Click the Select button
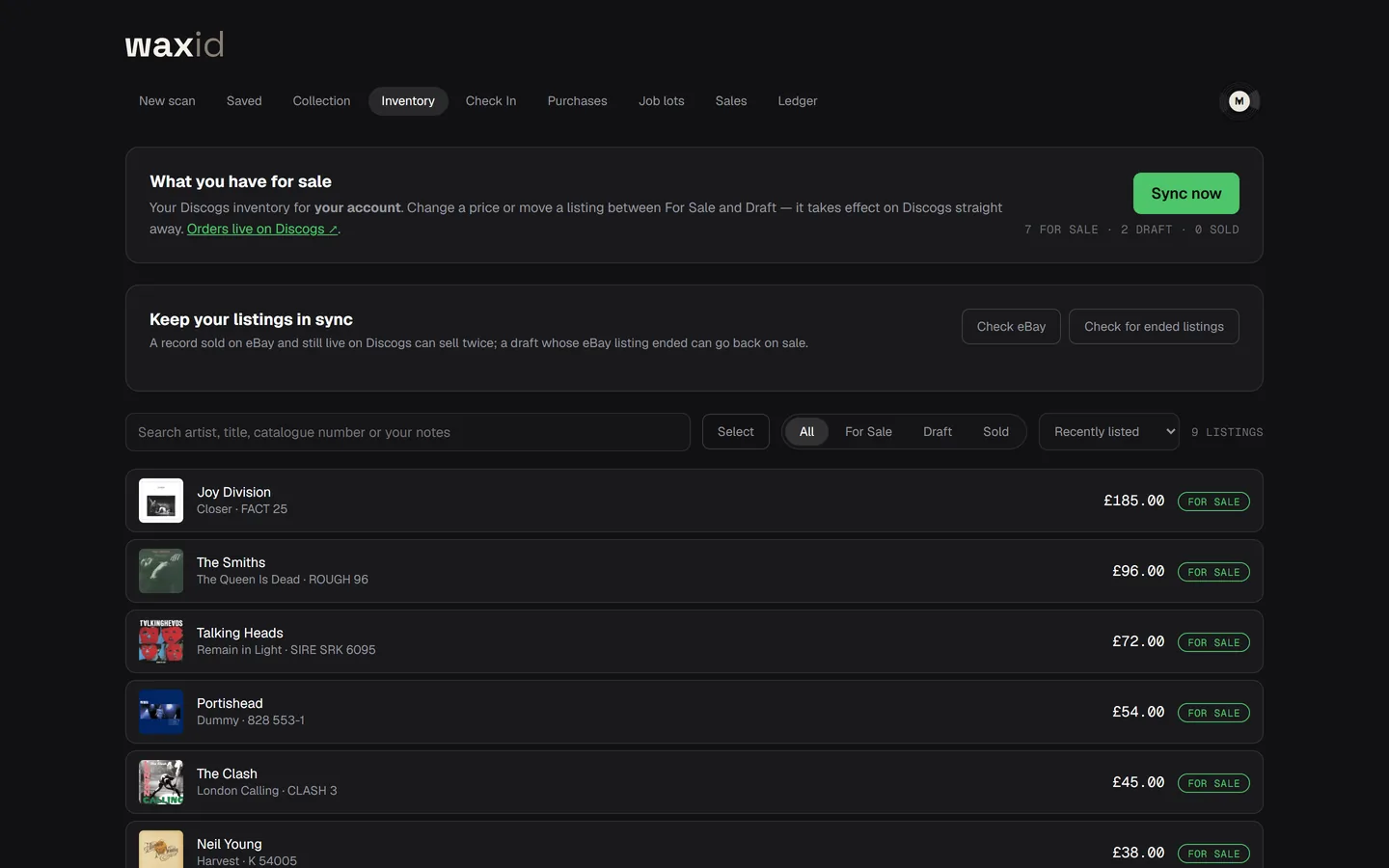 click(736, 432)
